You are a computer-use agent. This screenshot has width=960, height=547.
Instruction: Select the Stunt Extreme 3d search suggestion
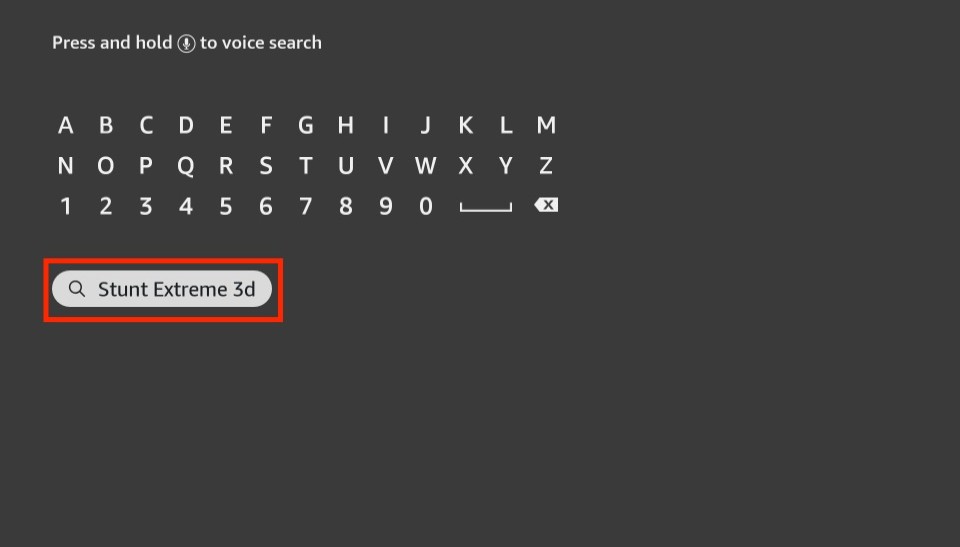click(x=162, y=289)
